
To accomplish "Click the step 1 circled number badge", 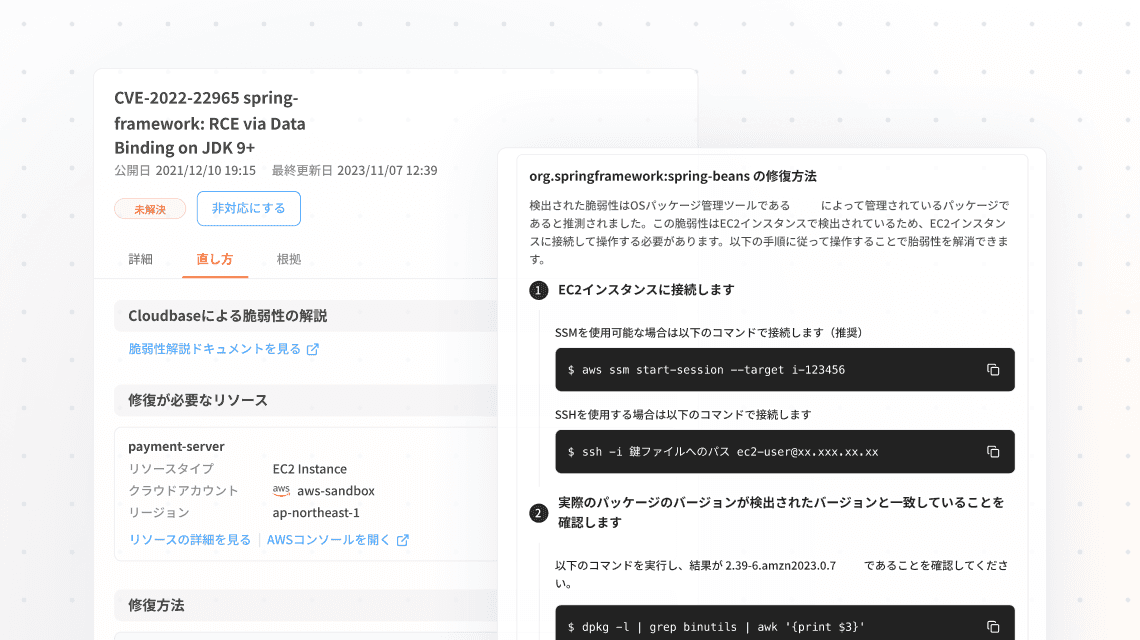I will click(x=539, y=289).
